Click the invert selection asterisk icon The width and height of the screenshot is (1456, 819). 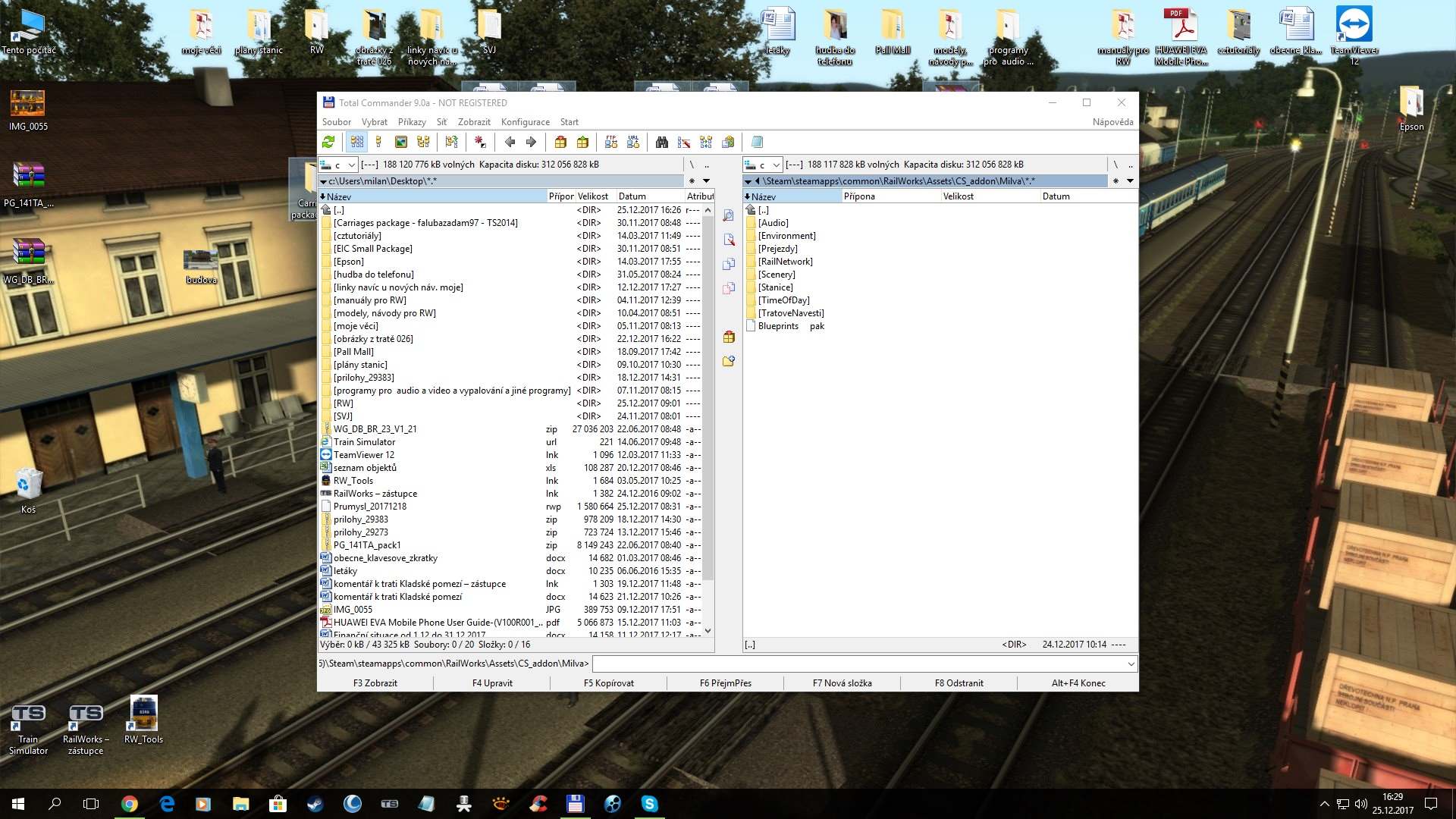point(480,142)
